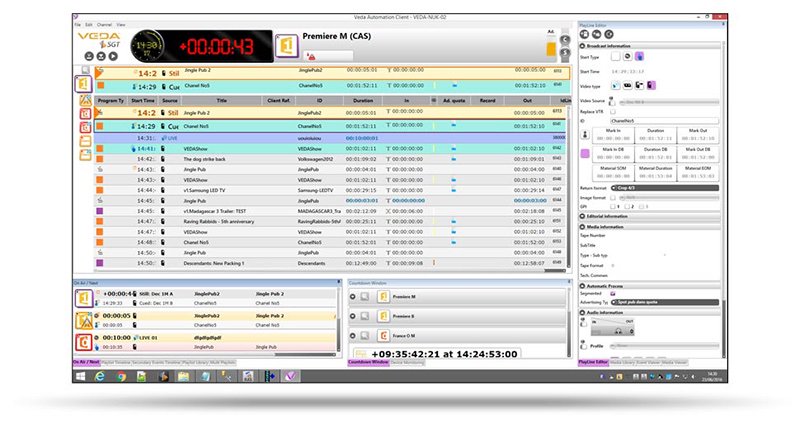Click the Title column header
800x437 pixels.
222,100
